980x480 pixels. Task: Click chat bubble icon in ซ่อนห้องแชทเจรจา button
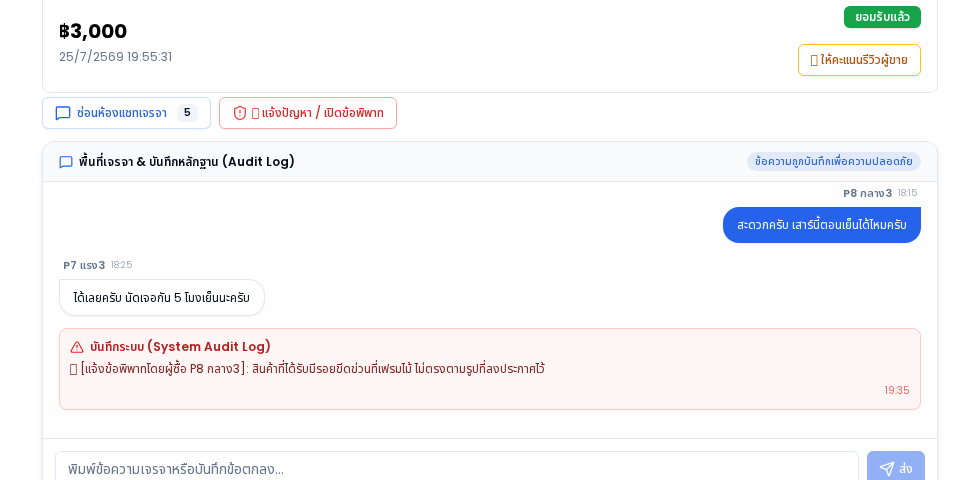63,113
